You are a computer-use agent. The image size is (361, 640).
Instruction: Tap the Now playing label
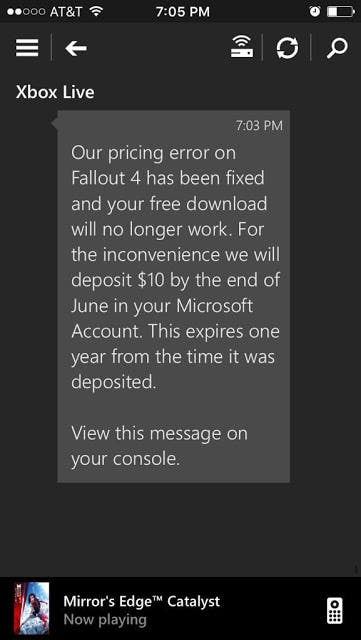pos(105,620)
